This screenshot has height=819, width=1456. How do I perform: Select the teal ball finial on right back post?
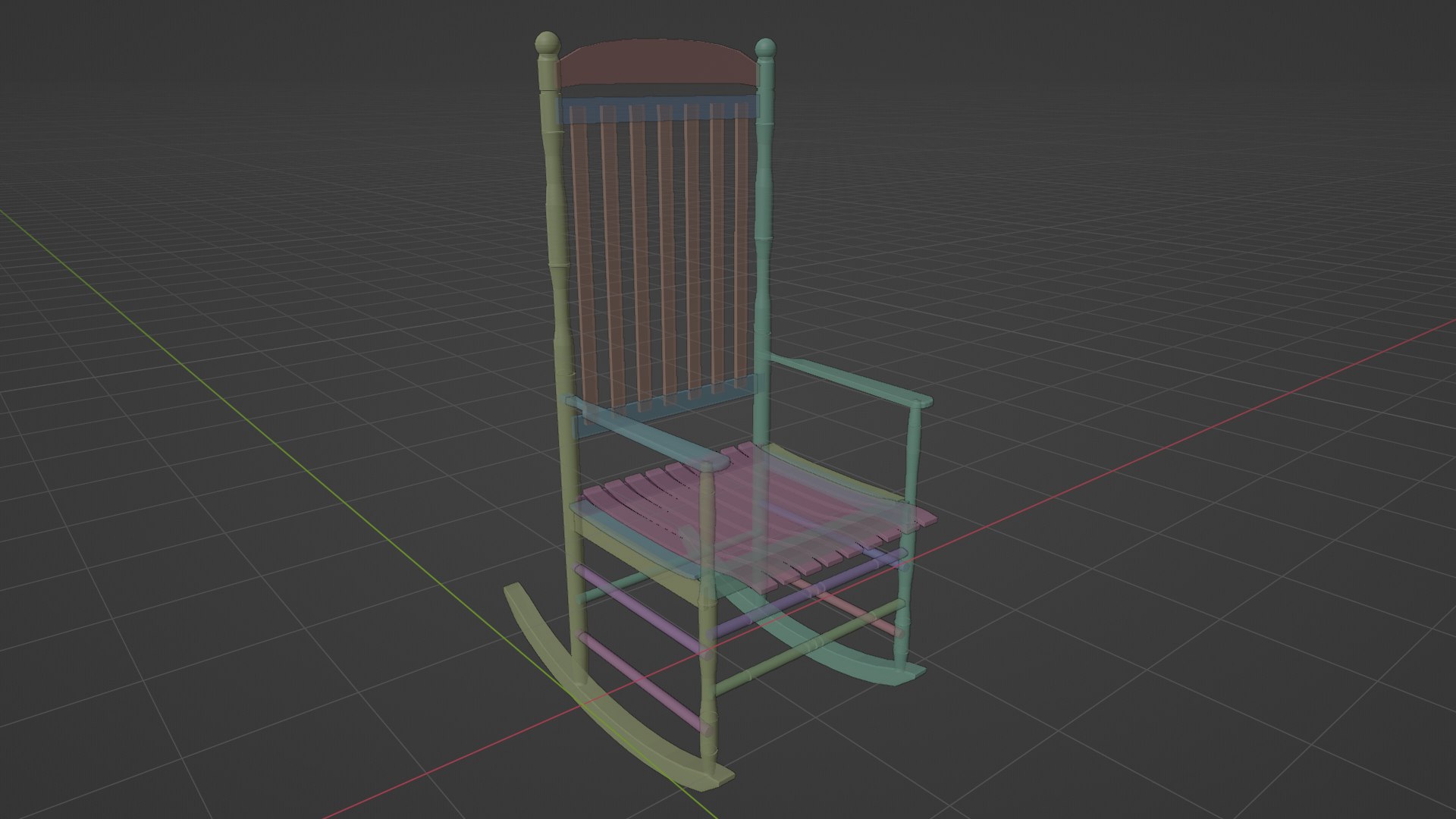coord(766,49)
